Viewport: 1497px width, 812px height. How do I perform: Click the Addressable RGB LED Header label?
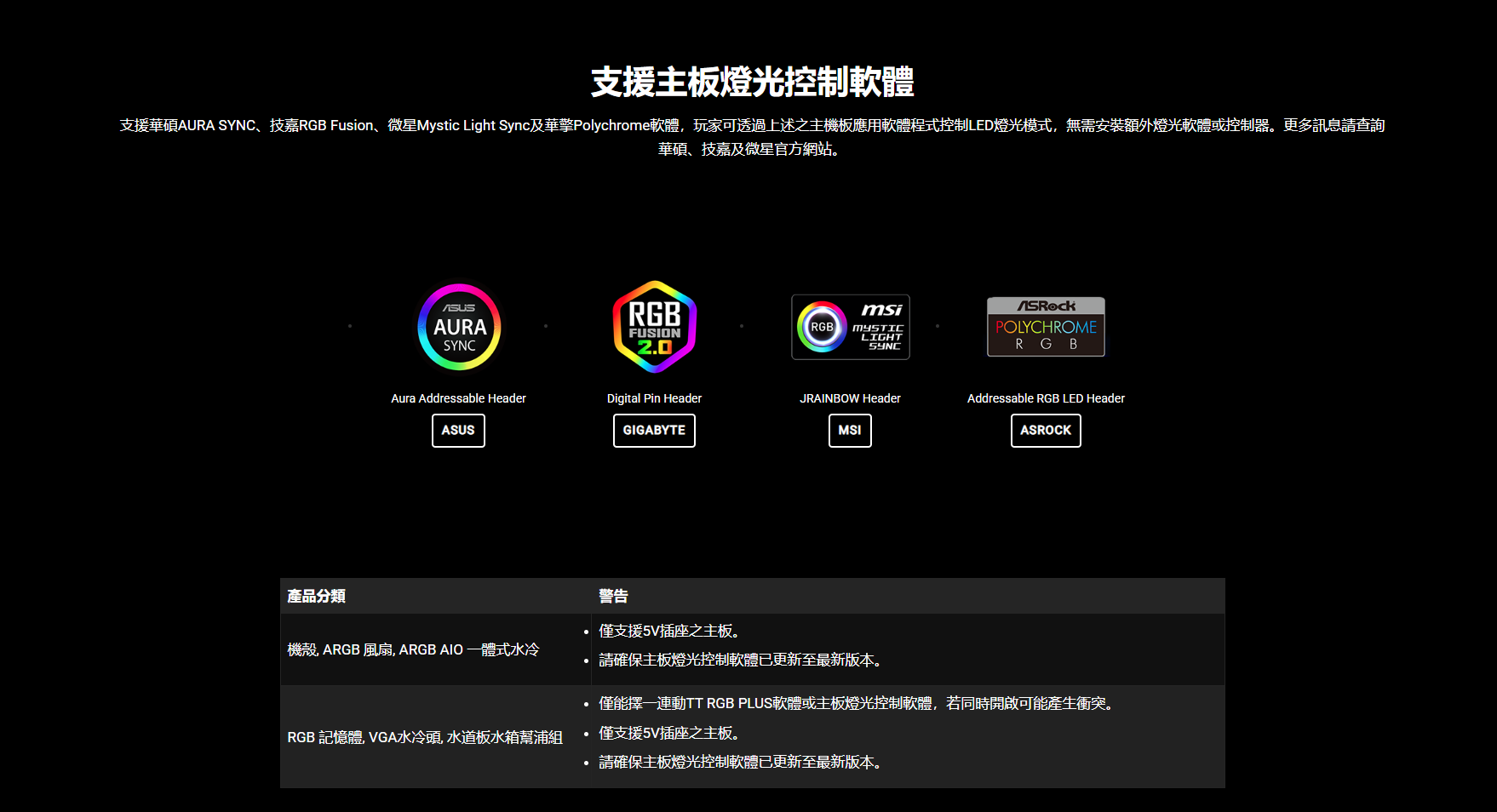[x=1046, y=398]
